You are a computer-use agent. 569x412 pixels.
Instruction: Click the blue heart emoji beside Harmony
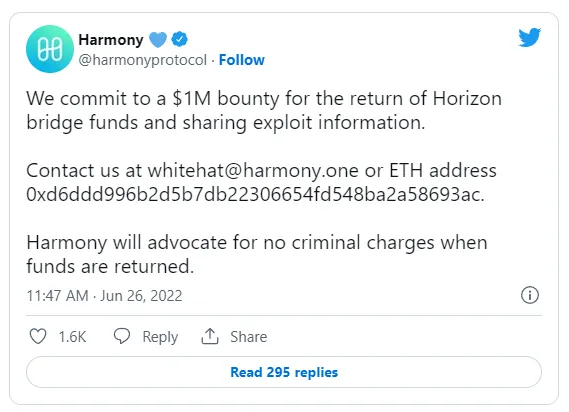tap(158, 40)
